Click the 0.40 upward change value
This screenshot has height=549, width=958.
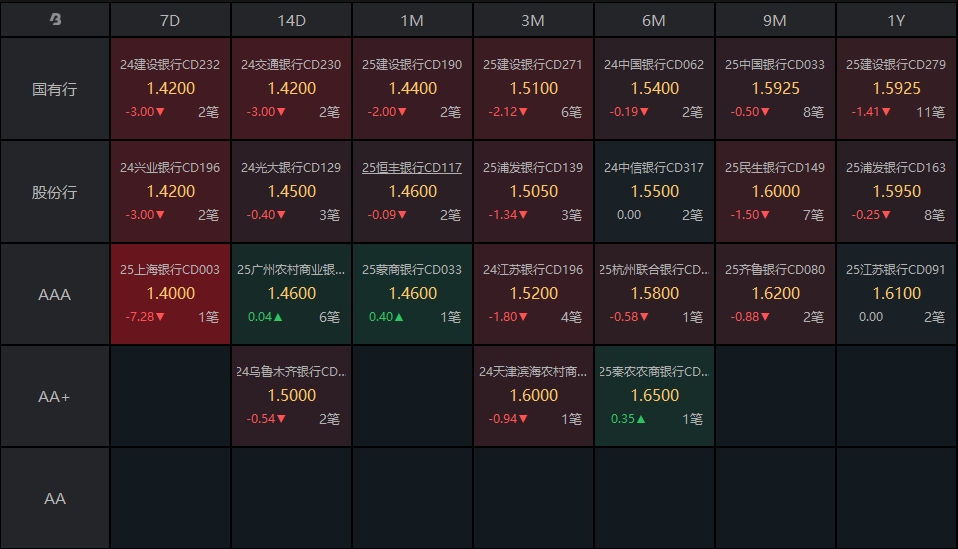coord(386,317)
